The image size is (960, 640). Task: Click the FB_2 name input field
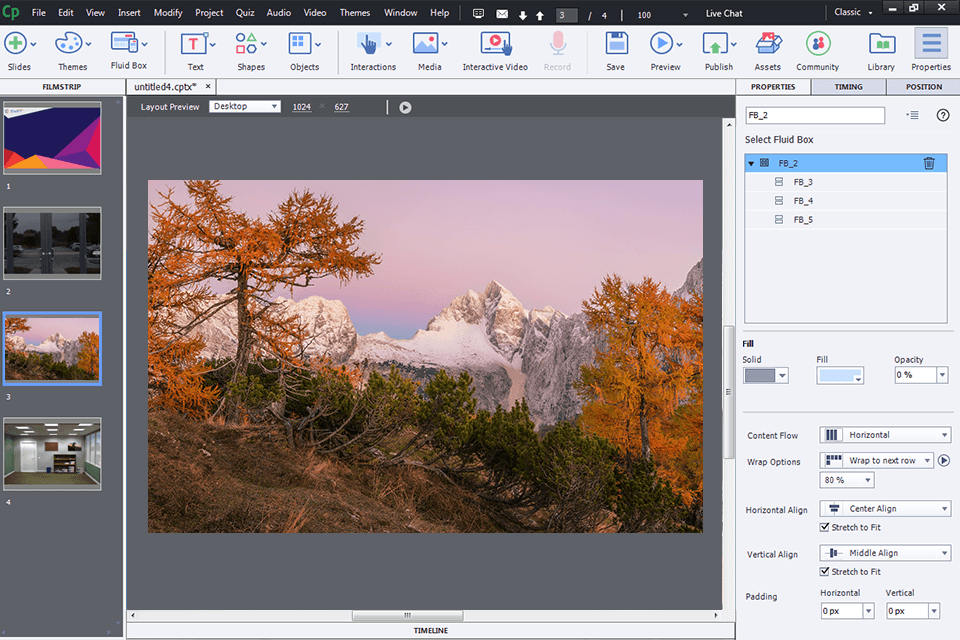coord(815,115)
